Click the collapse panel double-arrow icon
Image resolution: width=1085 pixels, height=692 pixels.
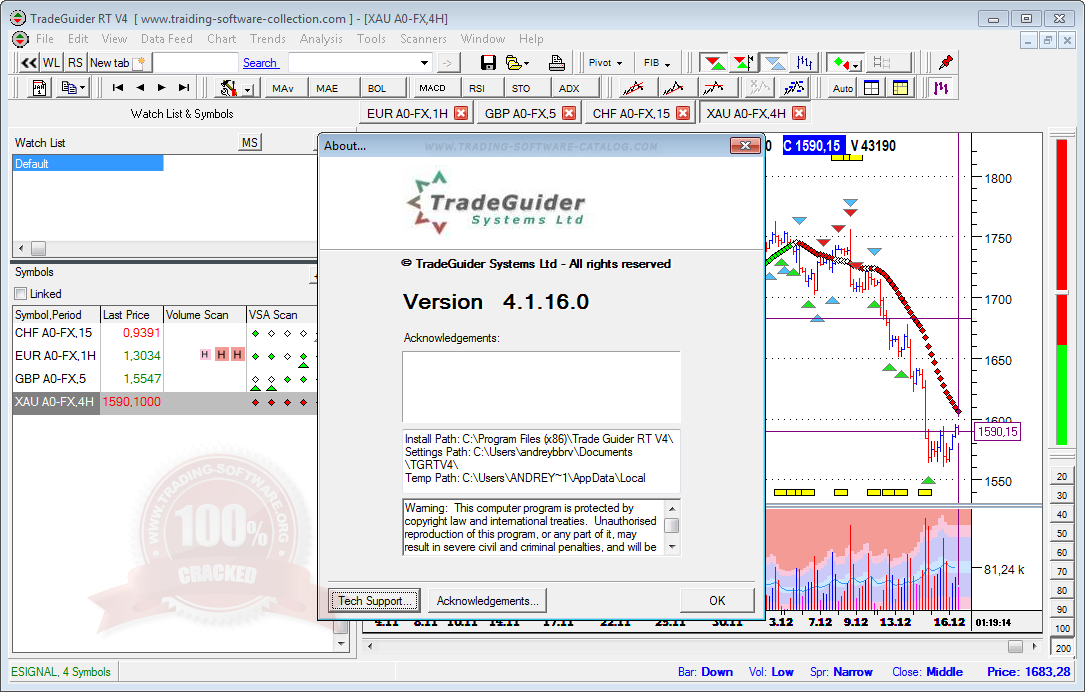[29, 62]
